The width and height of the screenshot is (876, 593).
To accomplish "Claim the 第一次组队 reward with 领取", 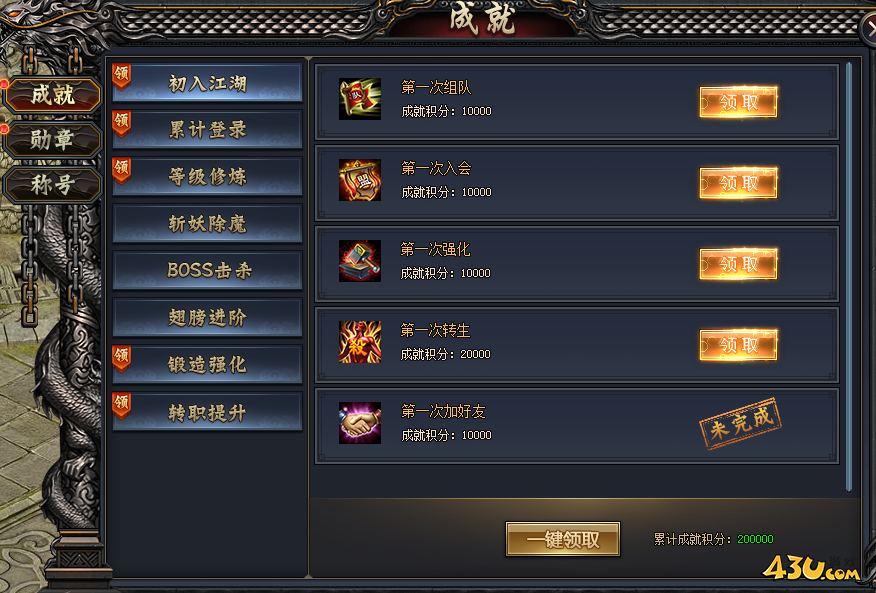I will 738,102.
